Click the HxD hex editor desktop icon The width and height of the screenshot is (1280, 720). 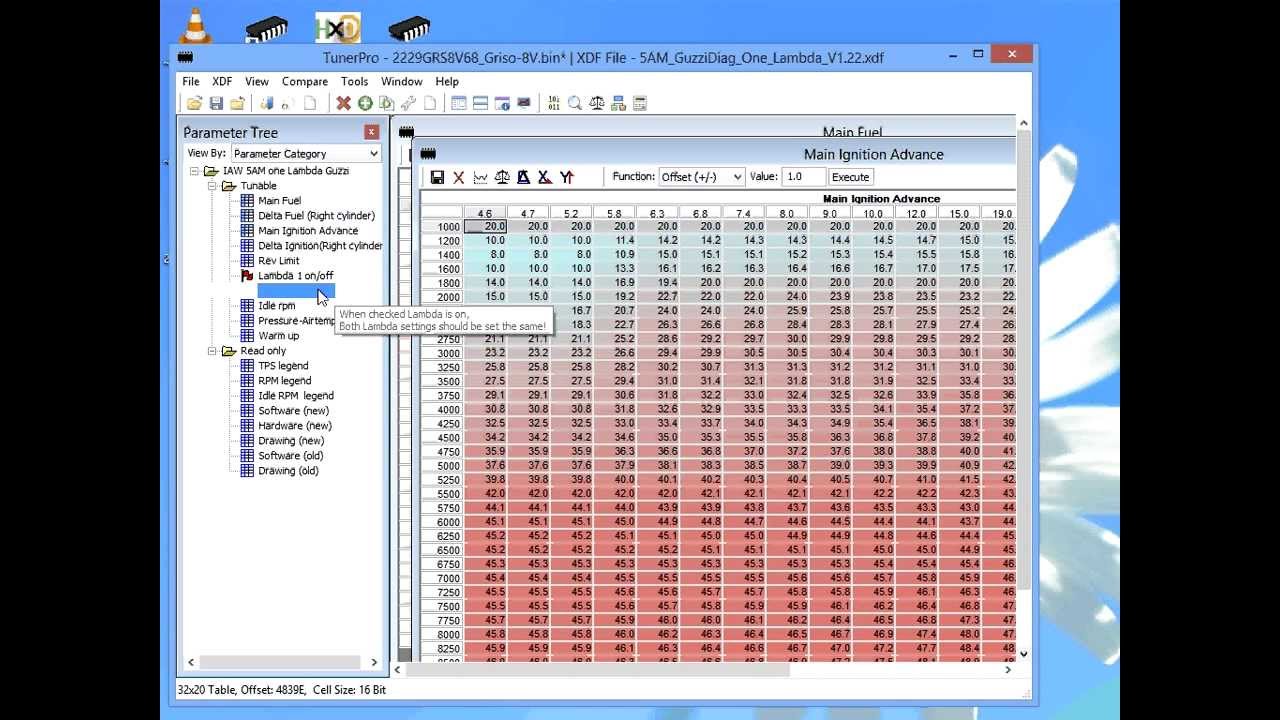[338, 28]
